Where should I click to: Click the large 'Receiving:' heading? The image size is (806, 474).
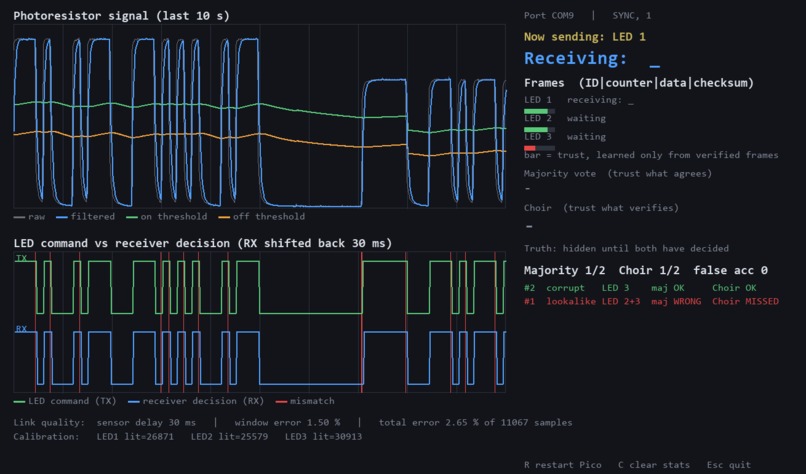(x=576, y=58)
